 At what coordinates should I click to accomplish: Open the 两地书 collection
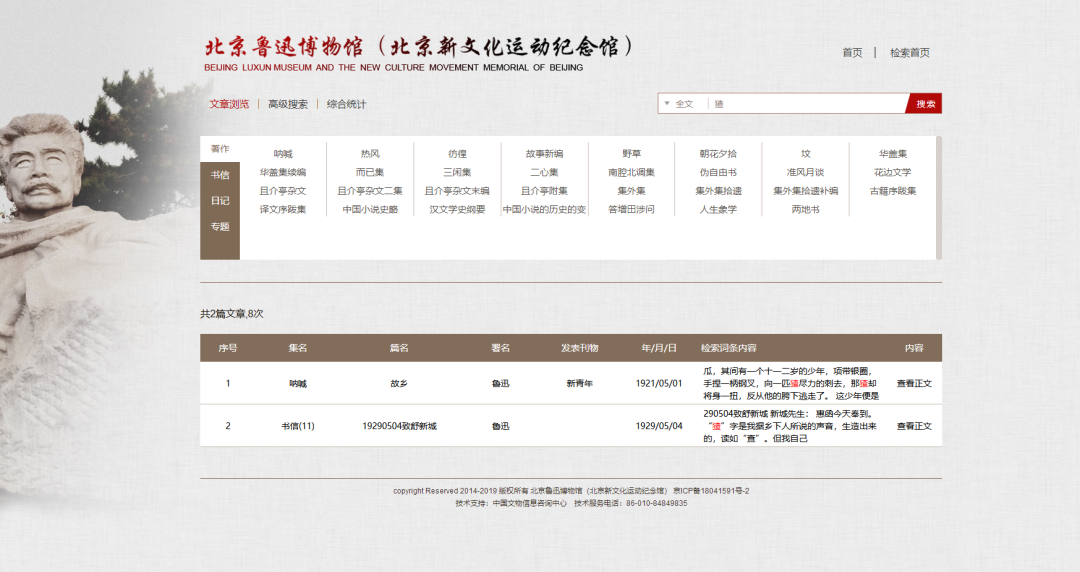coord(805,210)
